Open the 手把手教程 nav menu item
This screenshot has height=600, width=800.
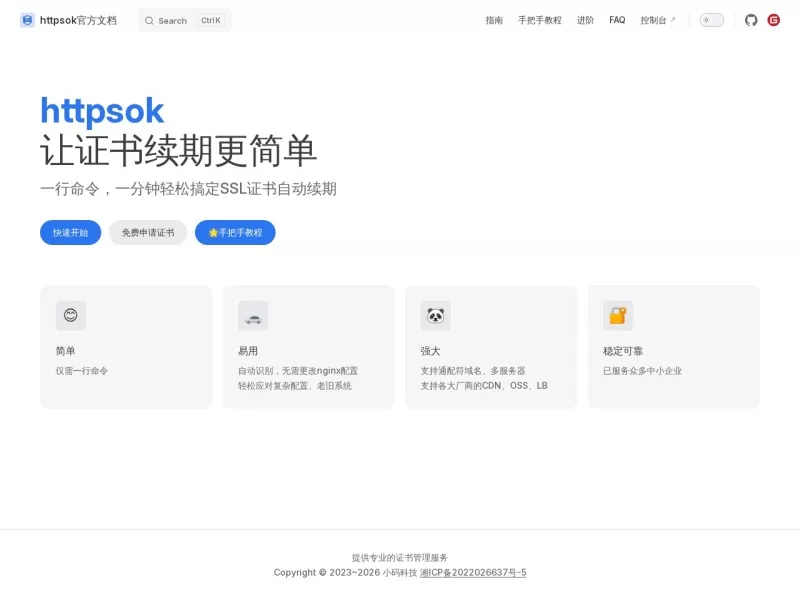[540, 20]
